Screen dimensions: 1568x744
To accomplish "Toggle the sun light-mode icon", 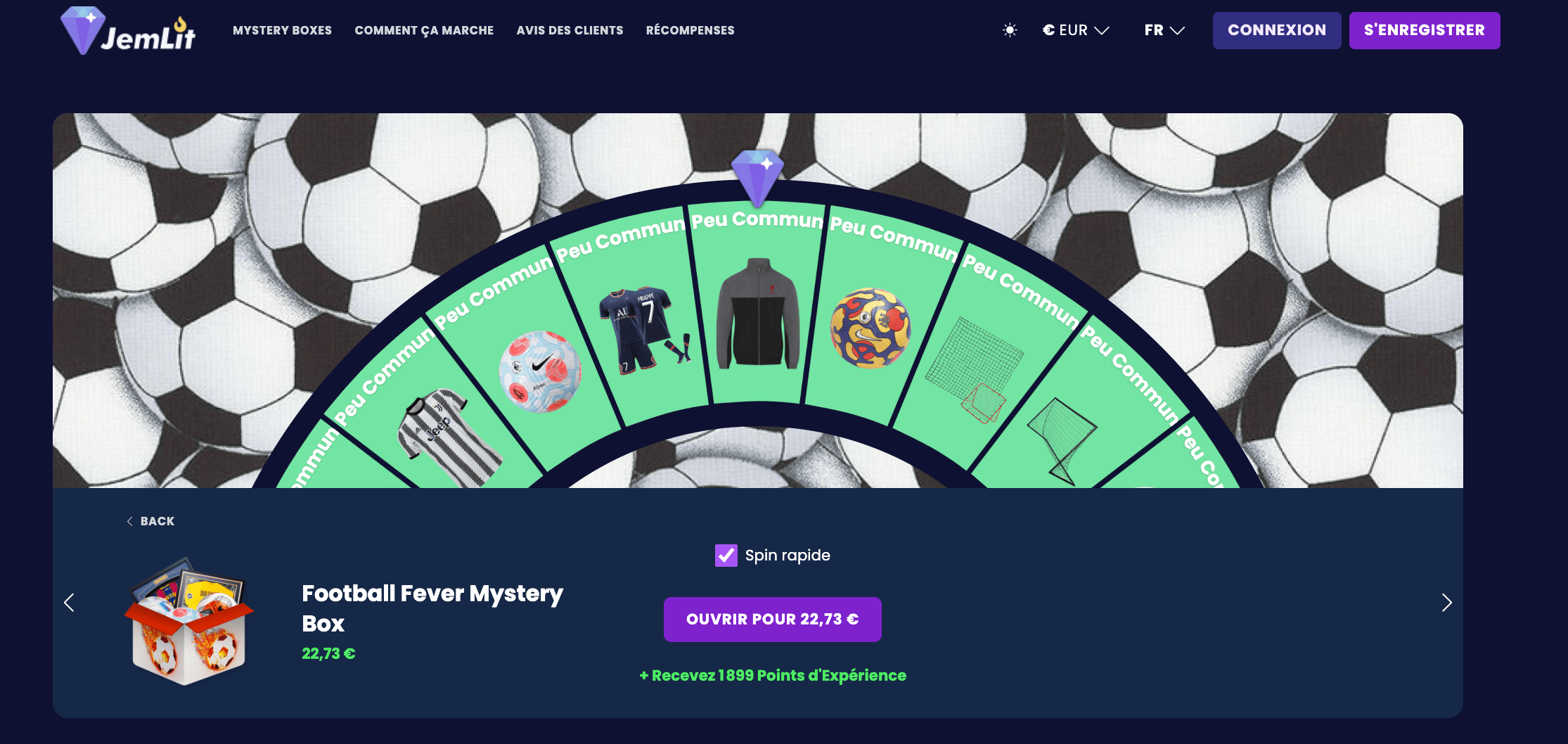I will [1010, 30].
